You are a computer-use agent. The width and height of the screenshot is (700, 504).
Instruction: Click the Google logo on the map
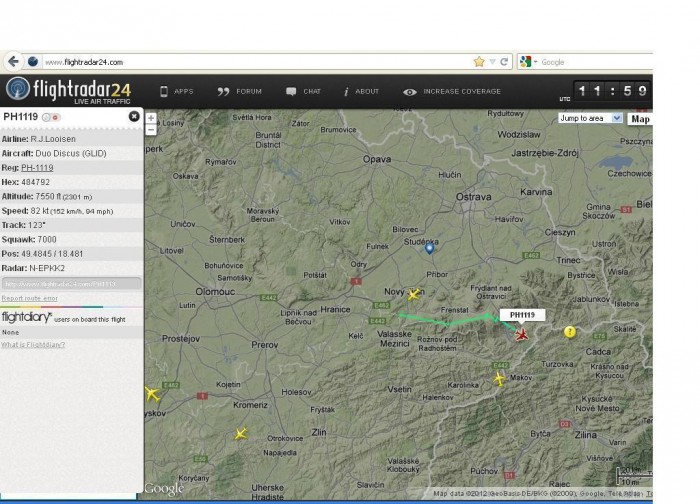click(164, 489)
